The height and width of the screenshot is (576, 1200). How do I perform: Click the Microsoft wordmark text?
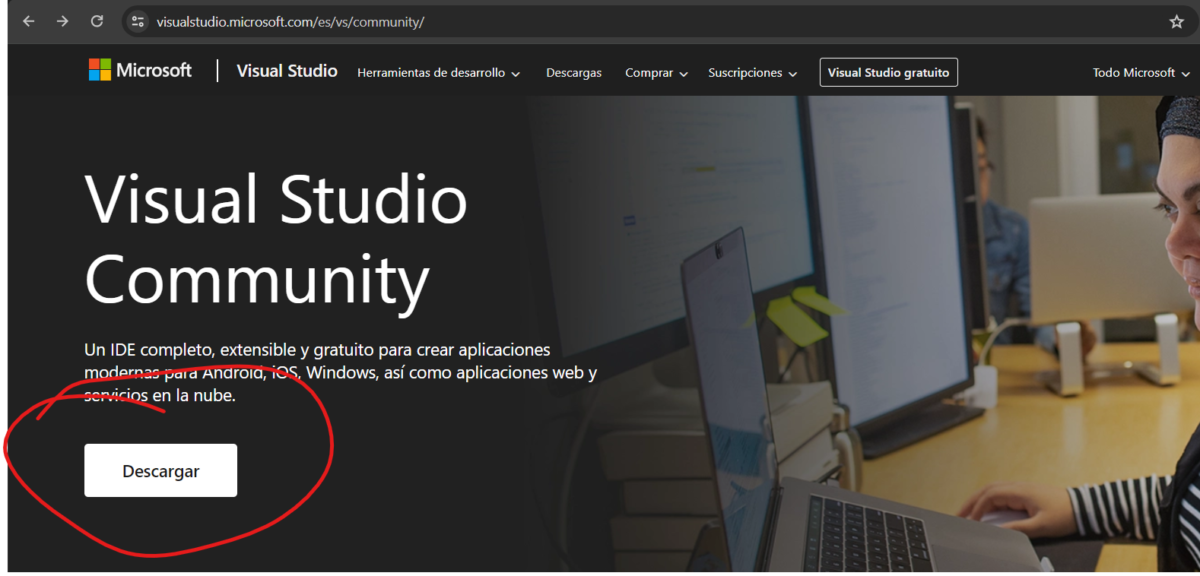pyautogui.click(x=154, y=70)
